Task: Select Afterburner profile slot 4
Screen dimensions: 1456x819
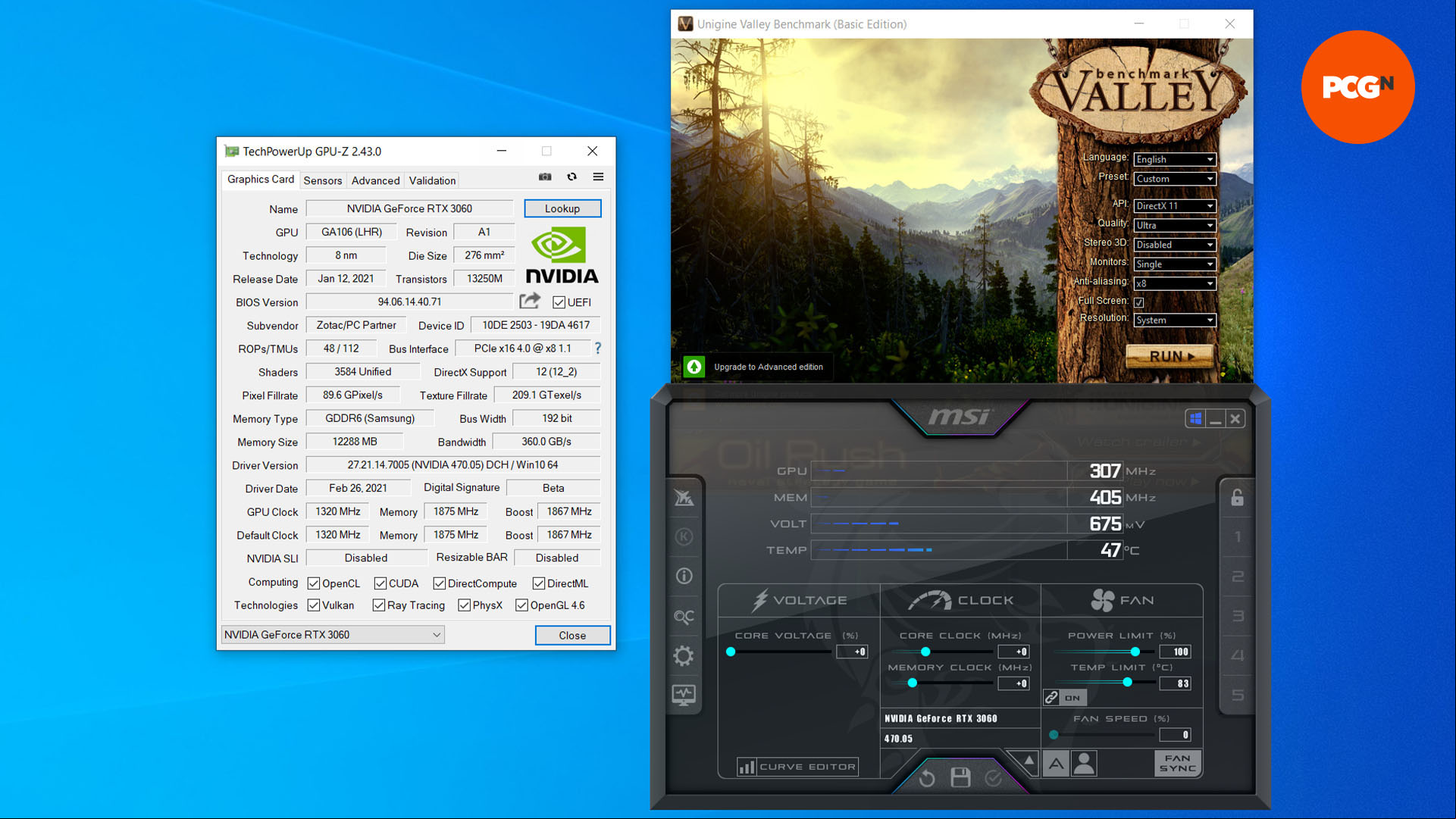Action: click(x=1237, y=655)
